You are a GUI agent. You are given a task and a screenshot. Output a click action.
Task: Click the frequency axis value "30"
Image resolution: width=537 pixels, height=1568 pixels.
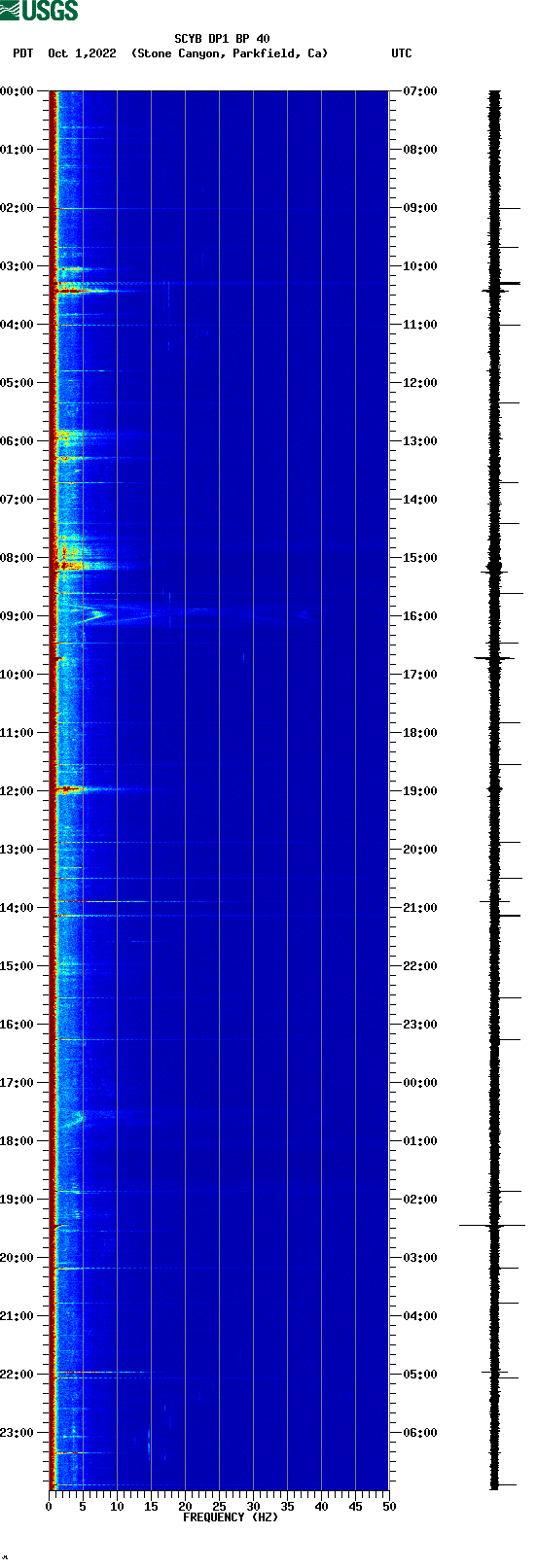253,1506
